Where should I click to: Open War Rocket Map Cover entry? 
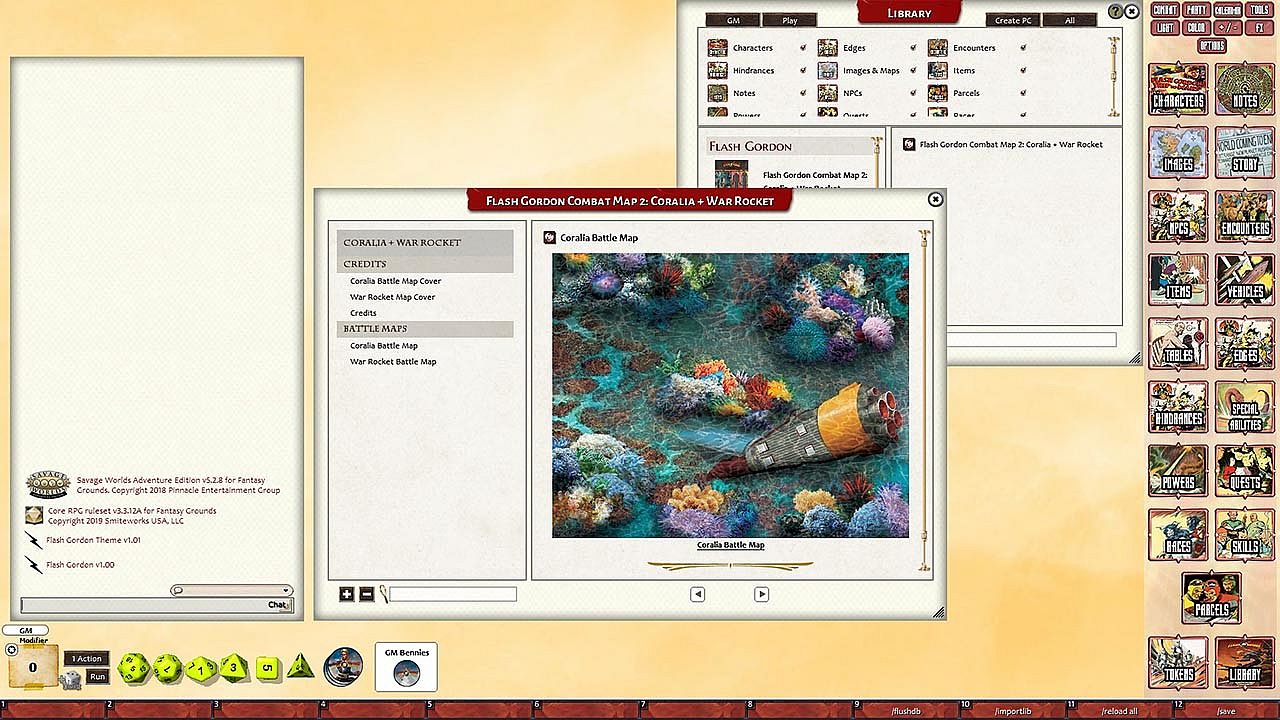[x=392, y=297]
